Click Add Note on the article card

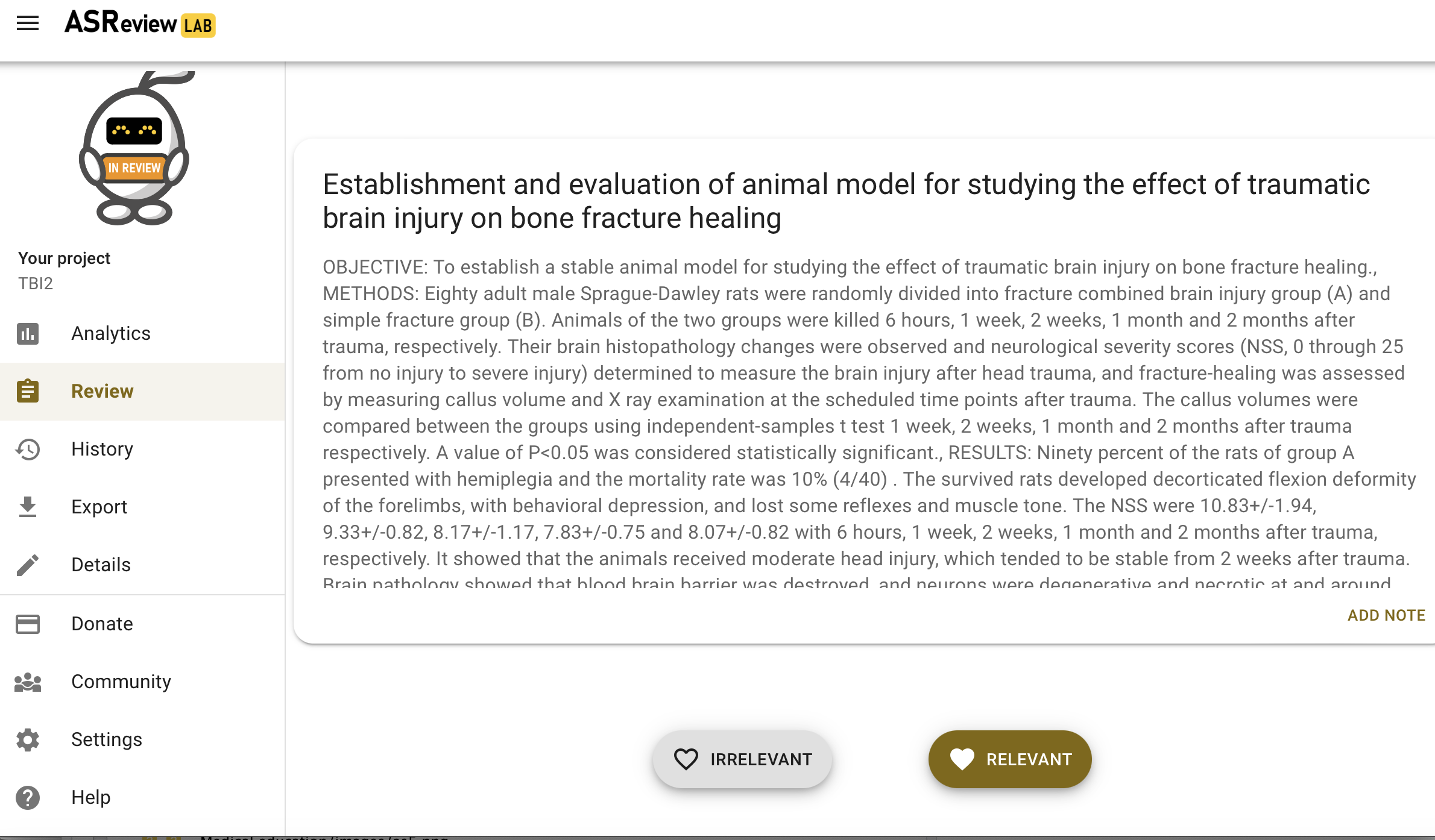(x=1386, y=615)
